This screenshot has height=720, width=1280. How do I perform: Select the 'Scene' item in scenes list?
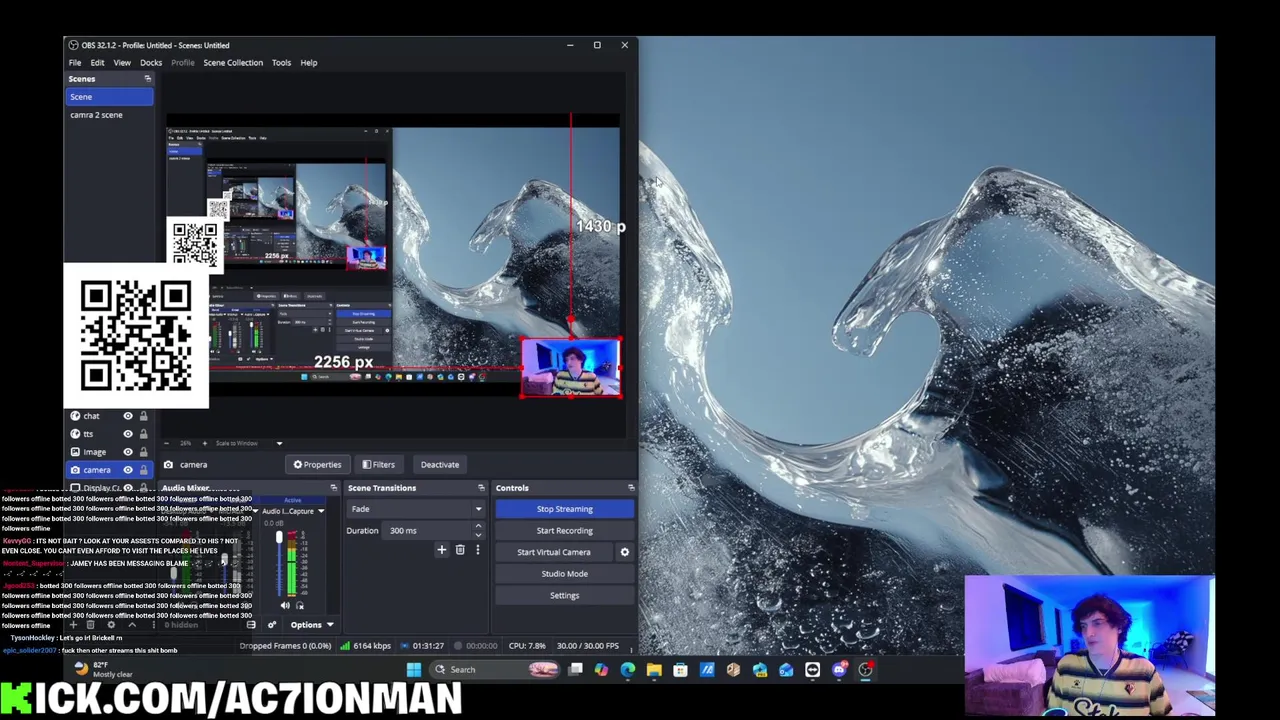pyautogui.click(x=110, y=97)
